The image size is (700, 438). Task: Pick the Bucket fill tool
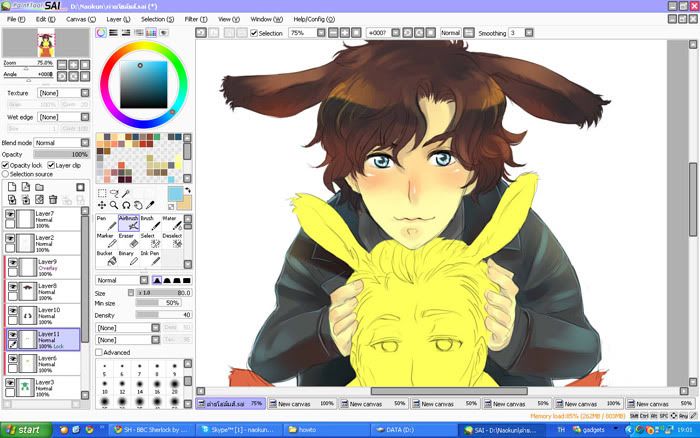pyautogui.click(x=105, y=260)
